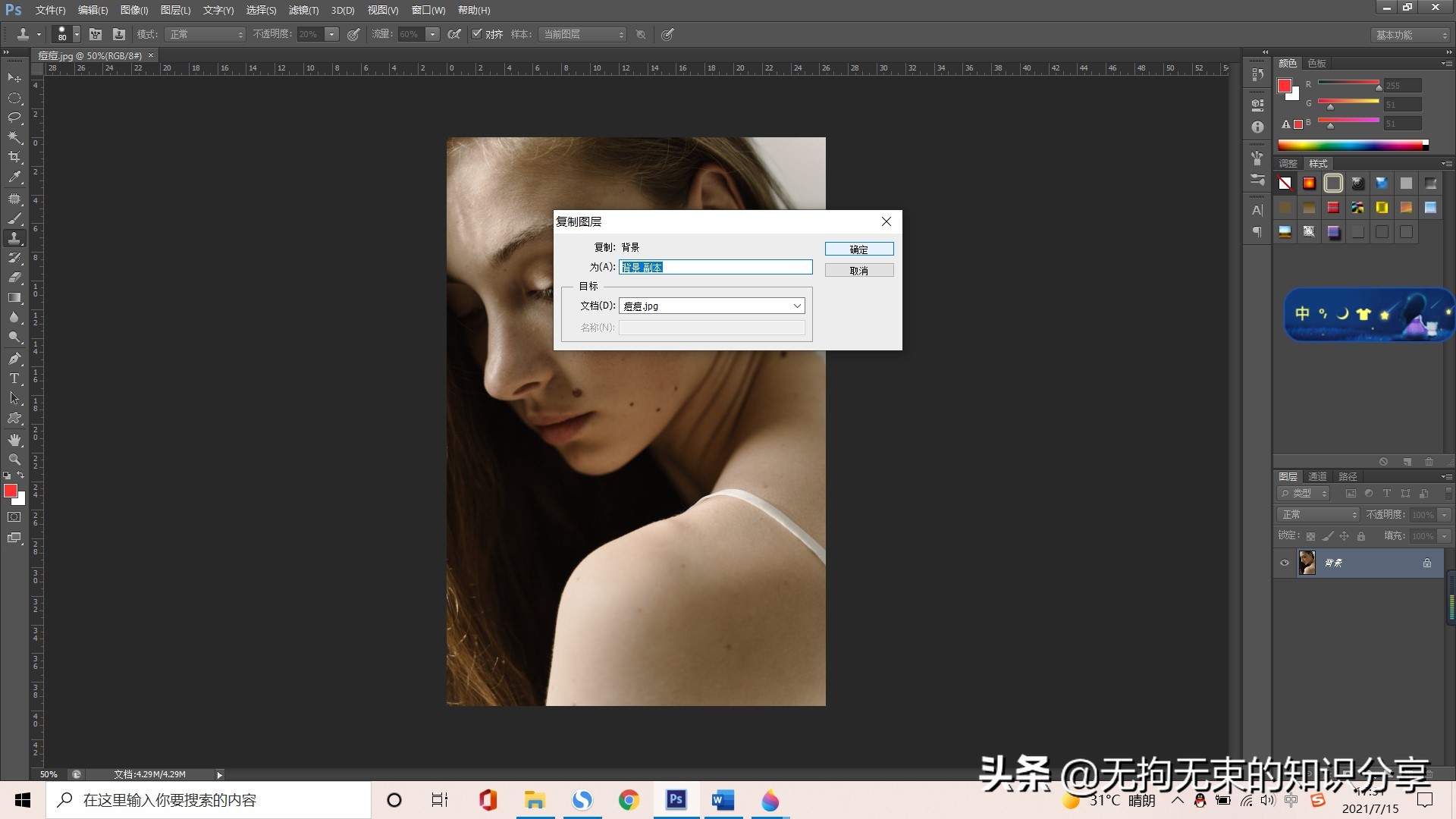
Task: Select the Hand tool
Action: pyautogui.click(x=14, y=440)
